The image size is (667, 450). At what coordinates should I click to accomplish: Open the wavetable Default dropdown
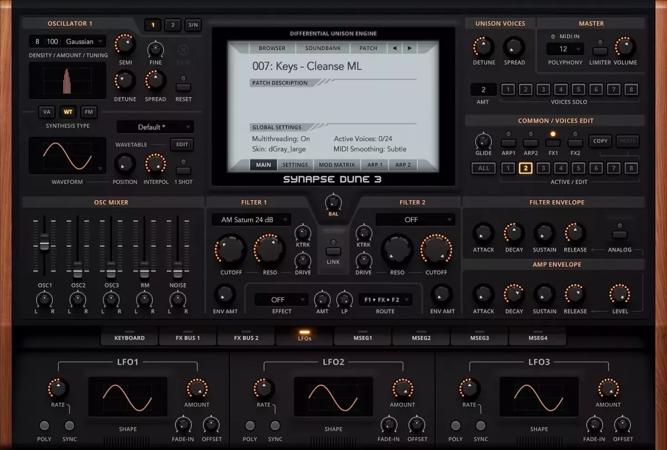coord(155,127)
